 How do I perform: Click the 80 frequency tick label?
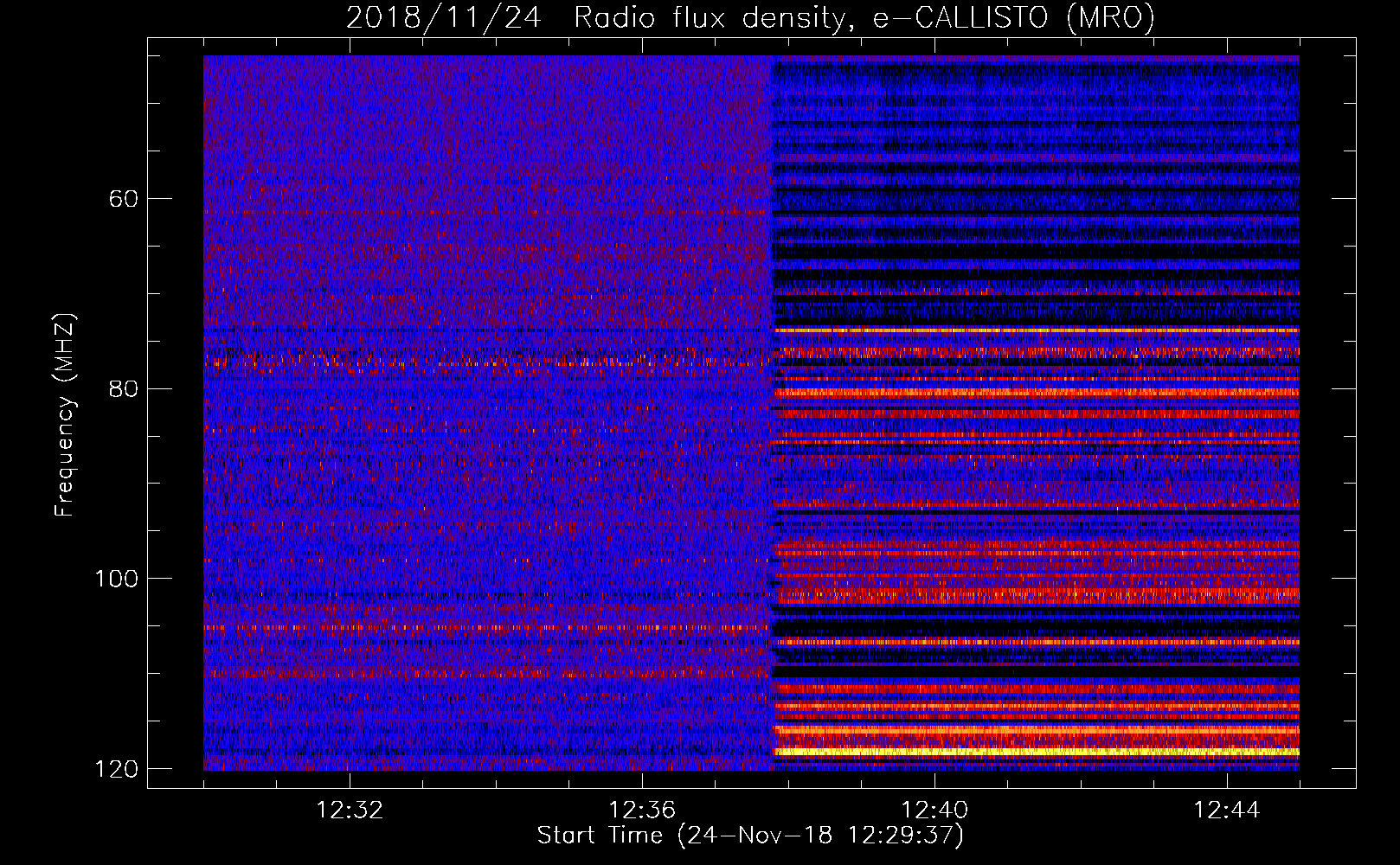tap(123, 388)
